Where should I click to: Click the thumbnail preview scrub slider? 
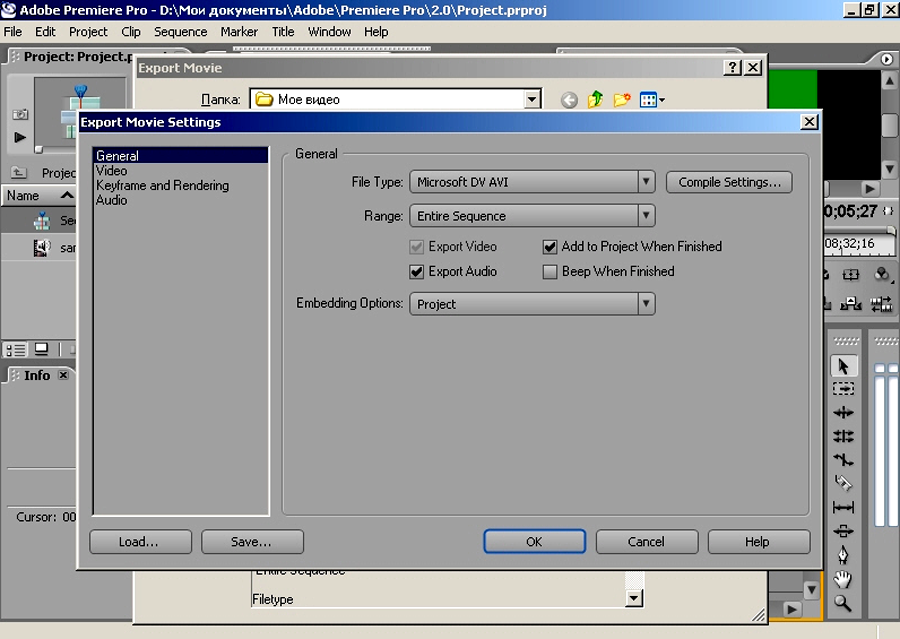[x=38, y=150]
